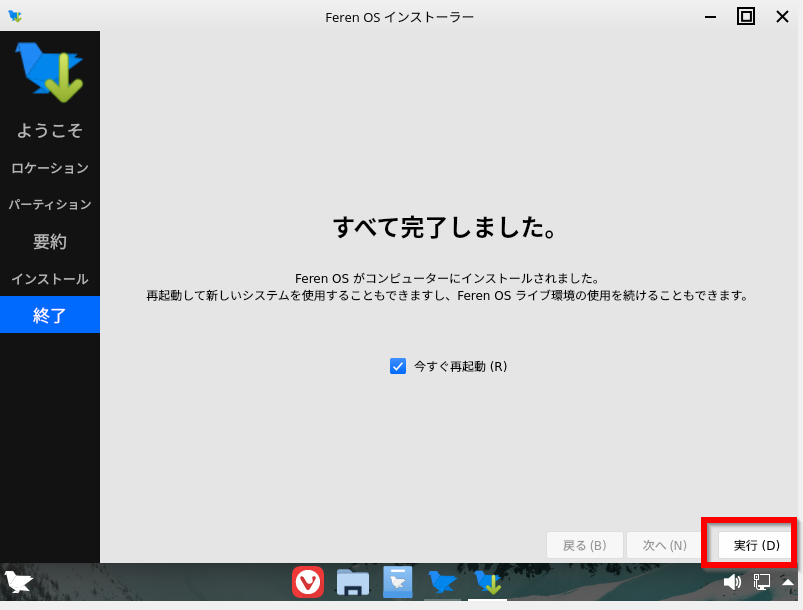Select the ロケーション step in sidebar
Viewport: 803px width, 610px height.
coord(50,168)
